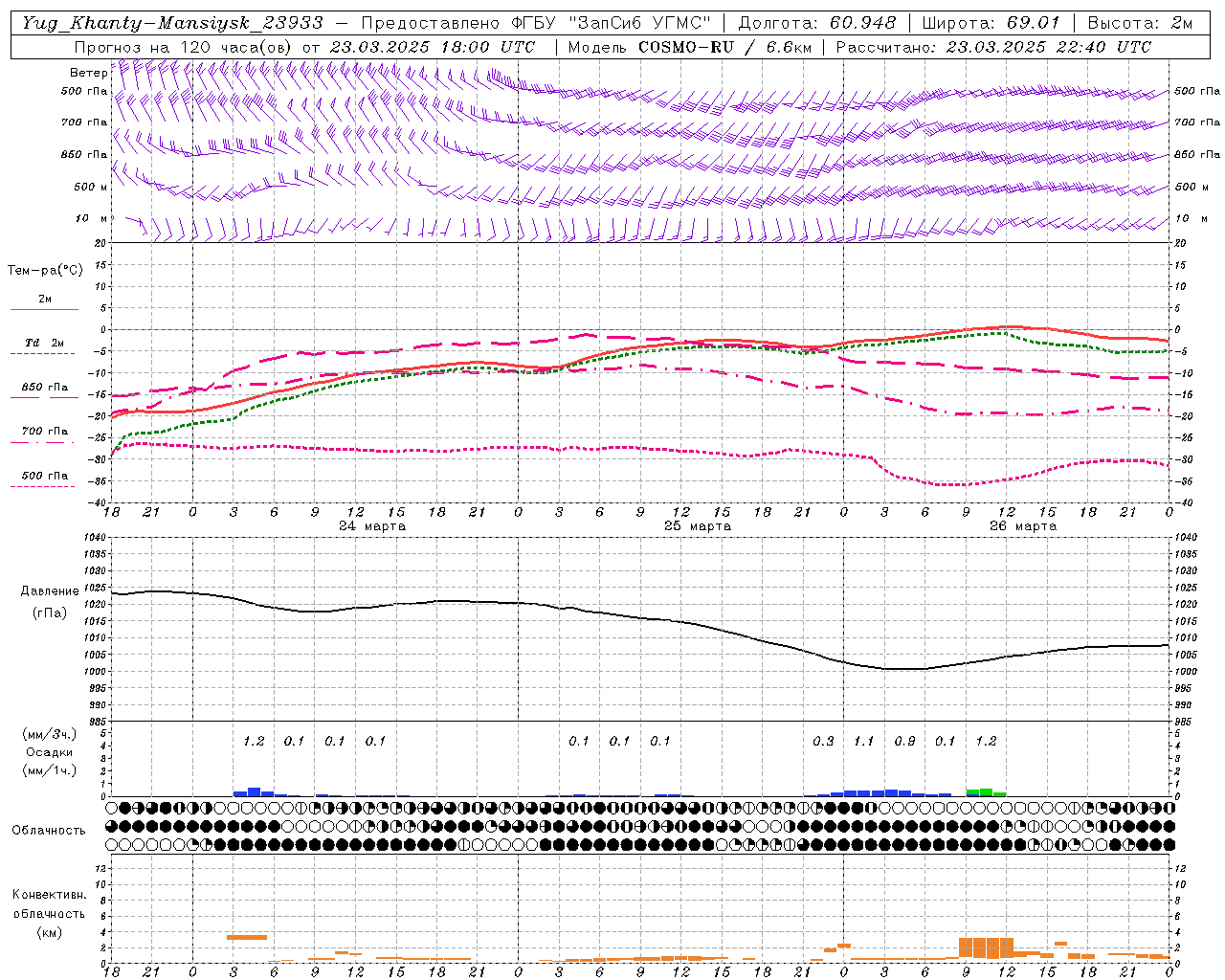Click the dashed line sample under legend '700 гПа'
The width and height of the screenshot is (1225, 980).
tap(44, 442)
